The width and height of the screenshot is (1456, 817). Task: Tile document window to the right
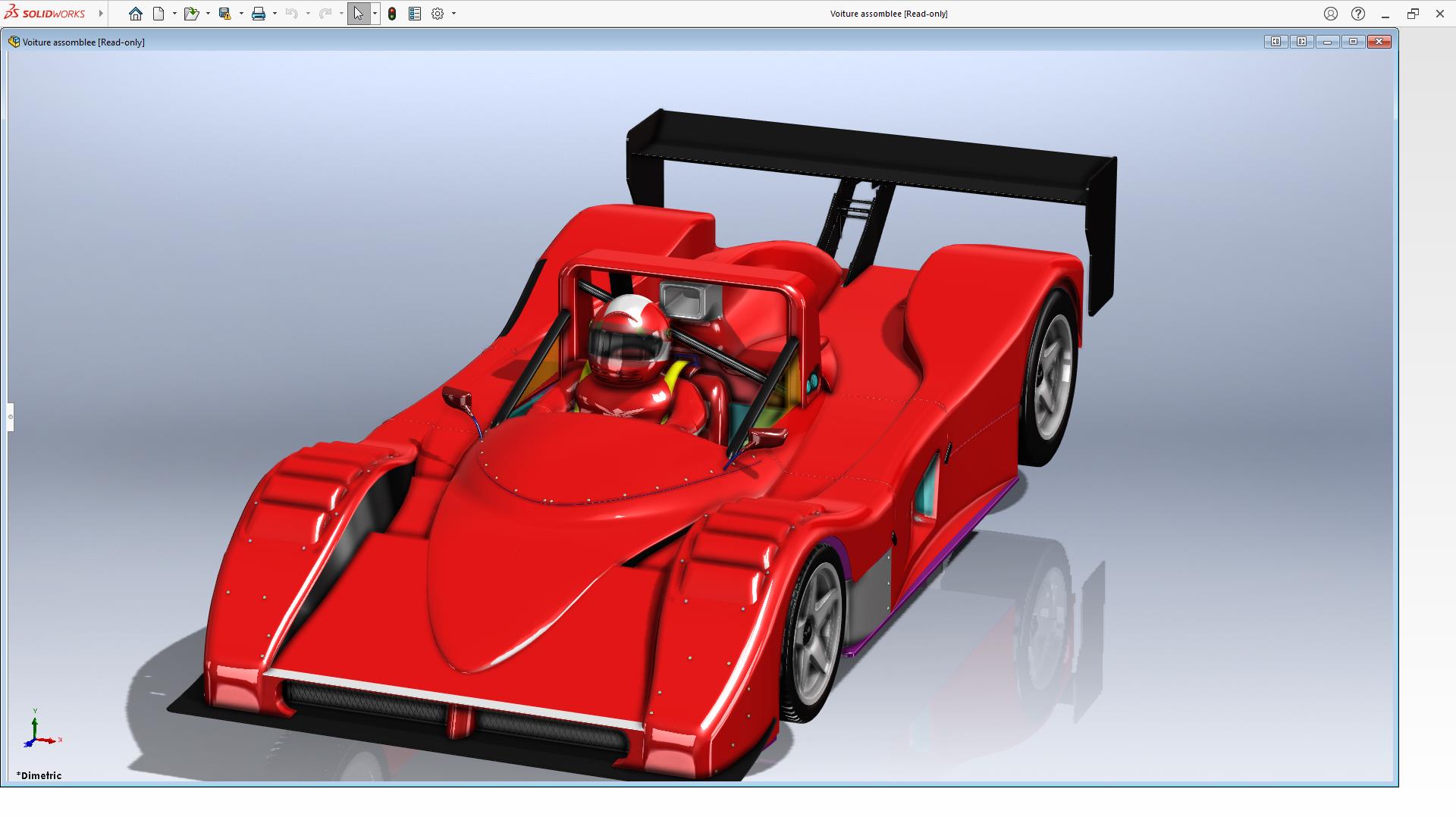tap(1301, 42)
